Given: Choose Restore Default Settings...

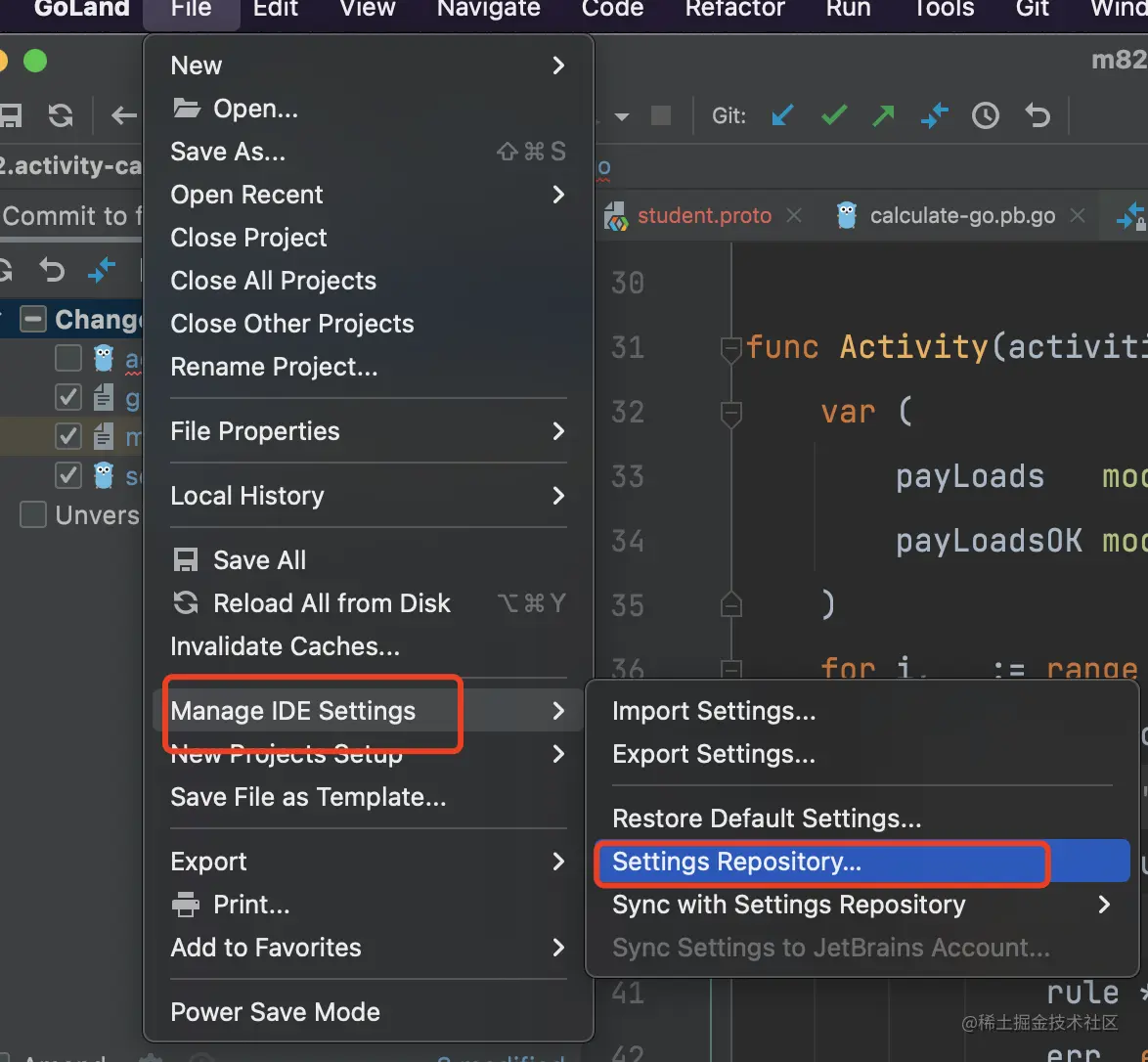Looking at the screenshot, I should [x=861, y=819].
